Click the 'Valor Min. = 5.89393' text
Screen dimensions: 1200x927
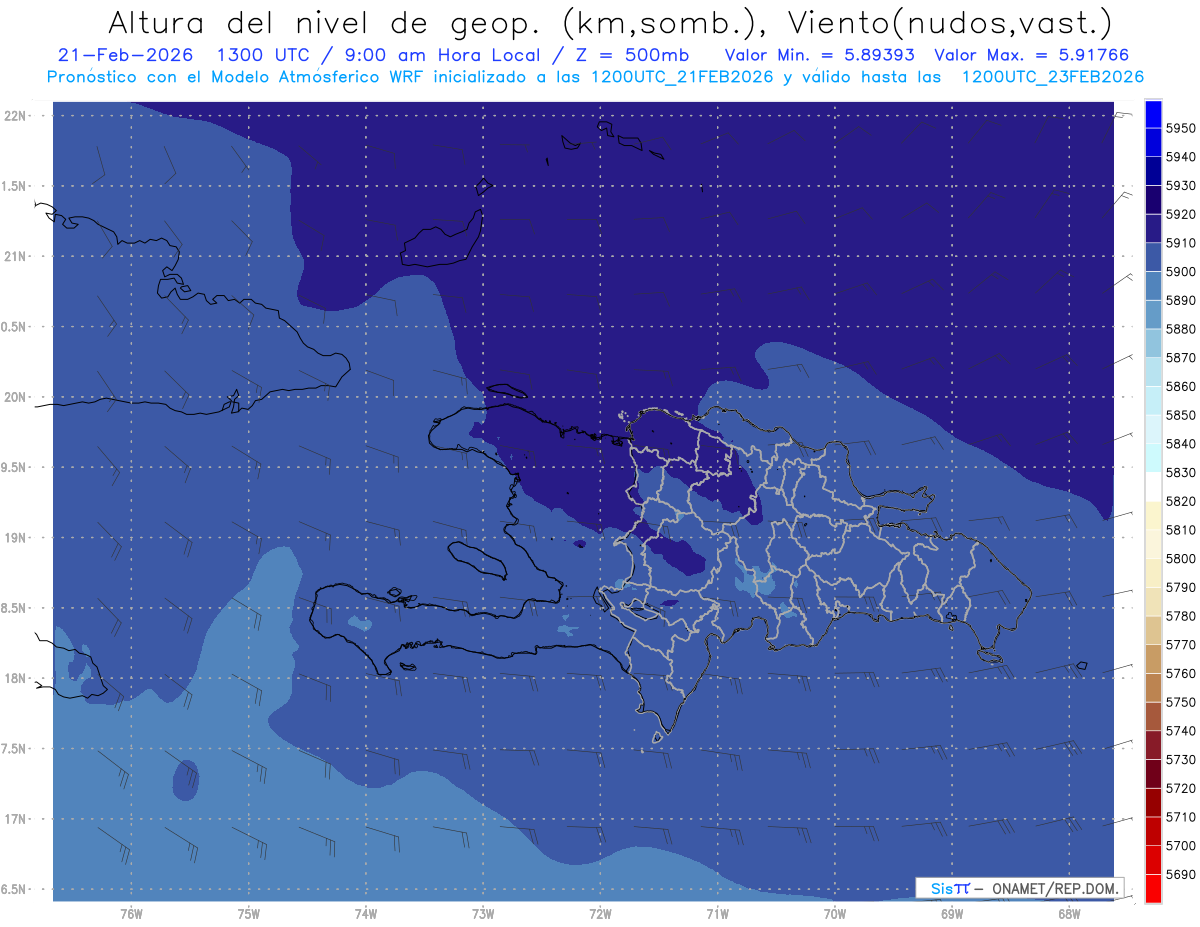(x=818, y=55)
